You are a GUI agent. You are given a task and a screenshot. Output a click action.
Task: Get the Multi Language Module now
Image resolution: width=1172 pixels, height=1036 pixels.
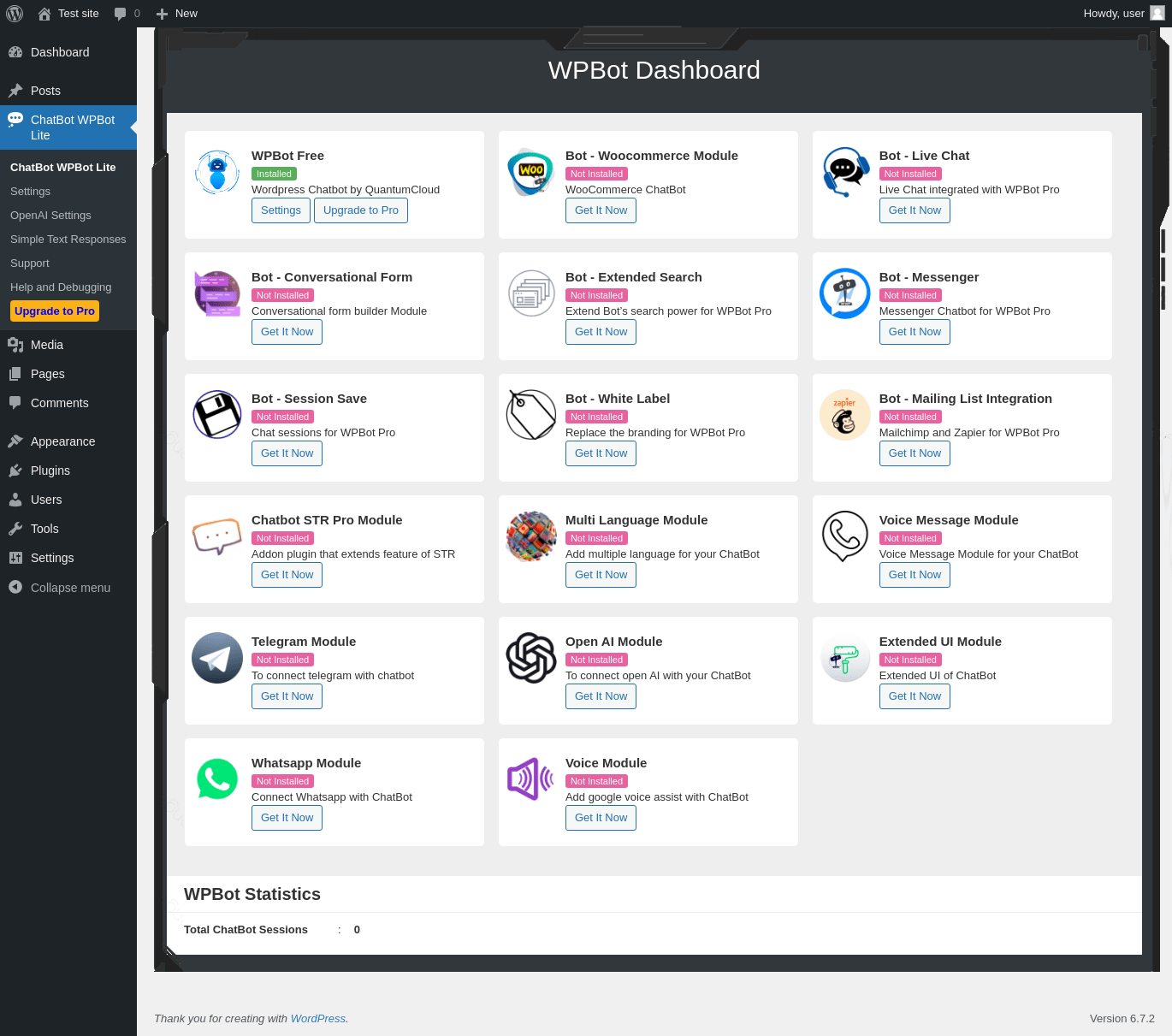601,575
